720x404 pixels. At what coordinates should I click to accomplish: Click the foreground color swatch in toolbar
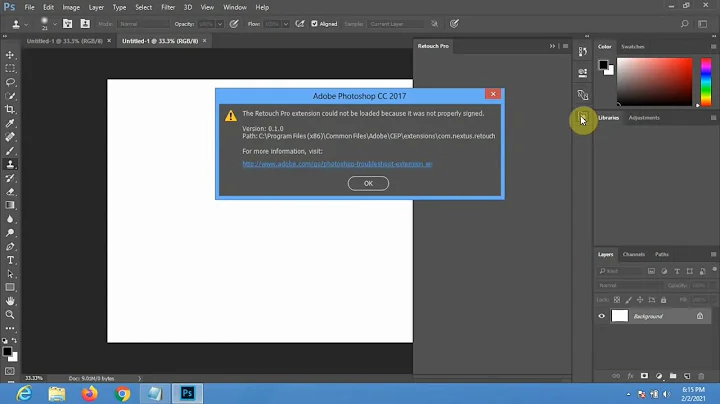[7, 352]
